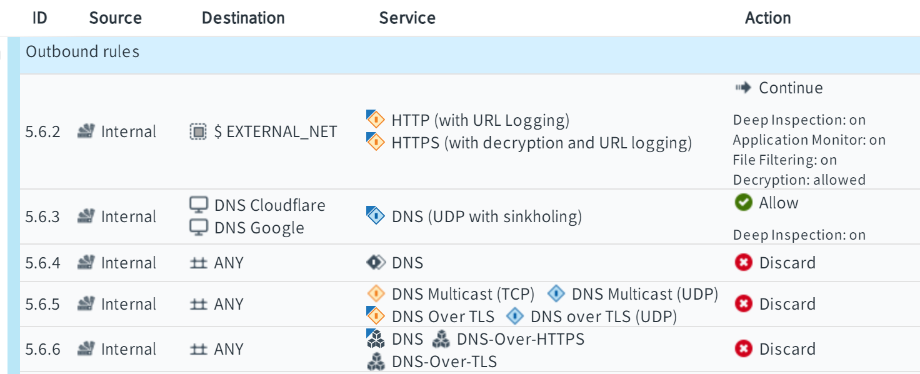920x374 pixels.
Task: Click the ANY destination text in rule 5.6.4
Action: [x=228, y=263]
